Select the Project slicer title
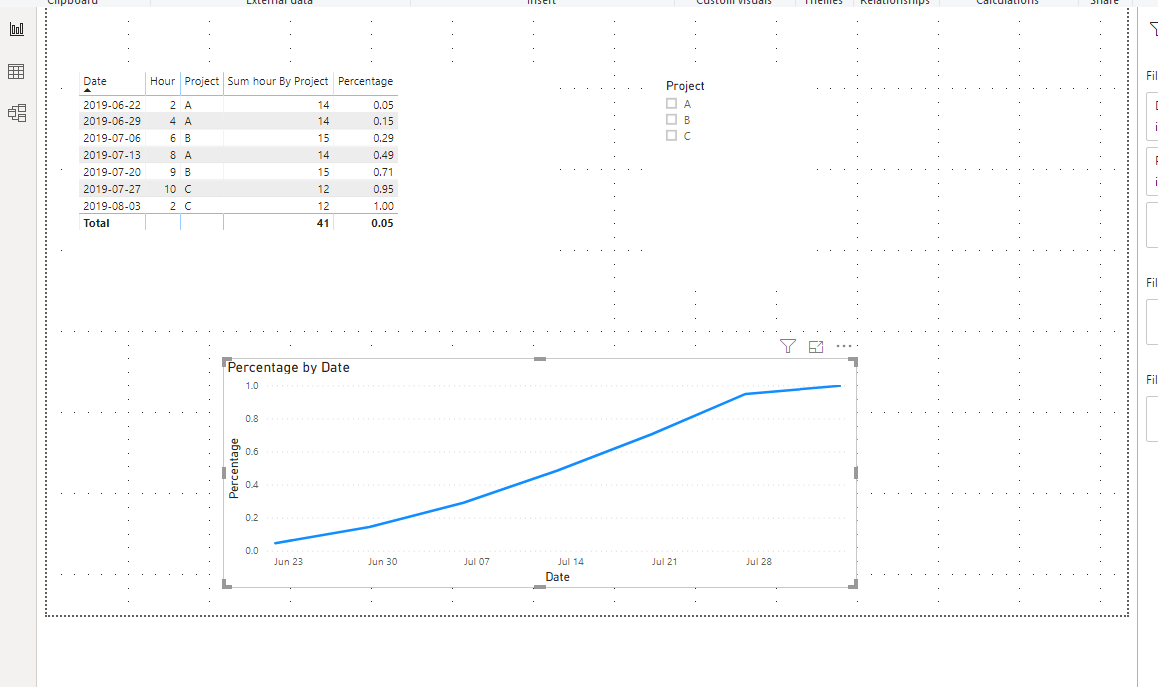 pos(685,86)
